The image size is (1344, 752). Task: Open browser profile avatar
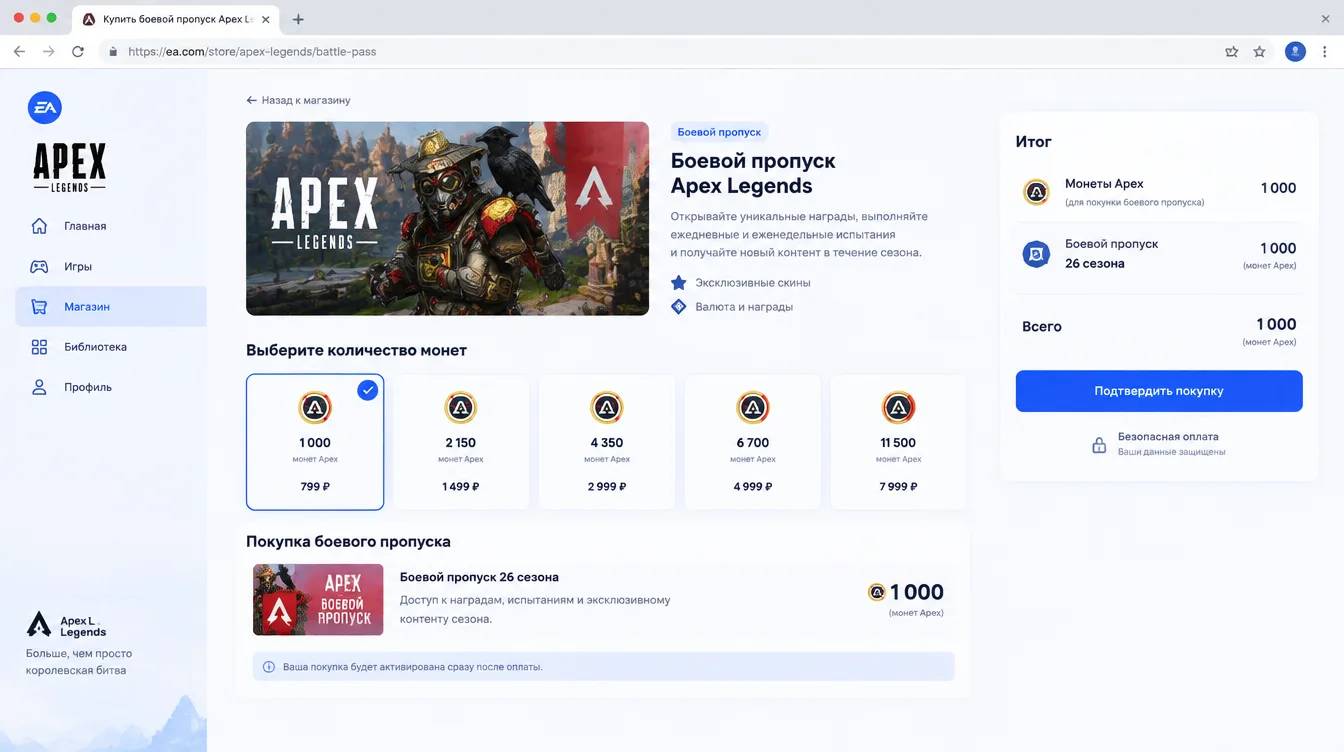(x=1295, y=51)
